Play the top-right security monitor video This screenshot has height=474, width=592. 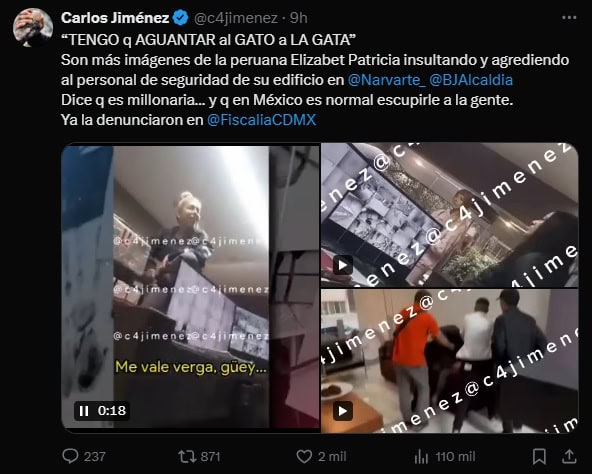pos(342,265)
